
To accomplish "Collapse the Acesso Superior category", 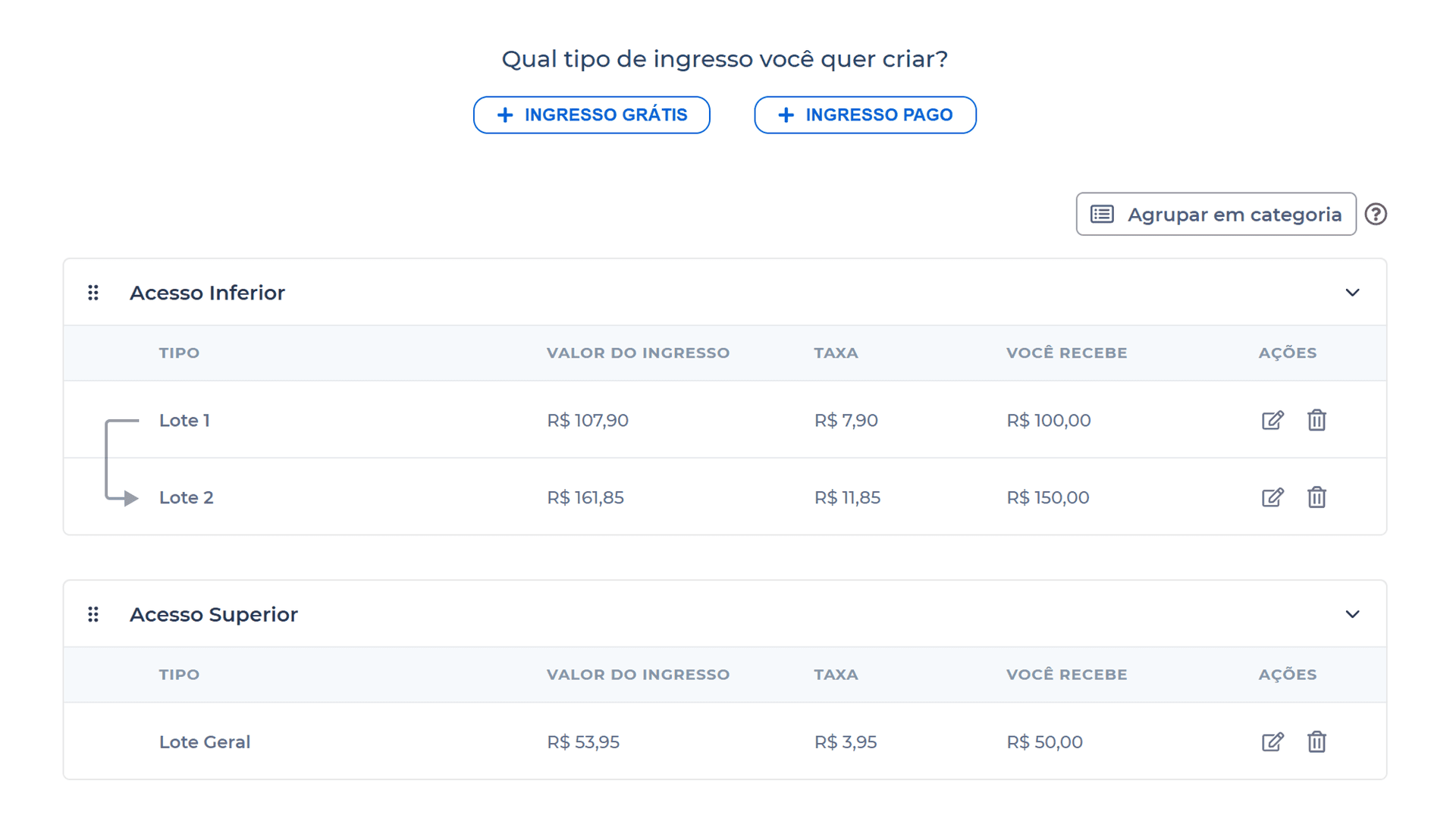I will (1352, 614).
